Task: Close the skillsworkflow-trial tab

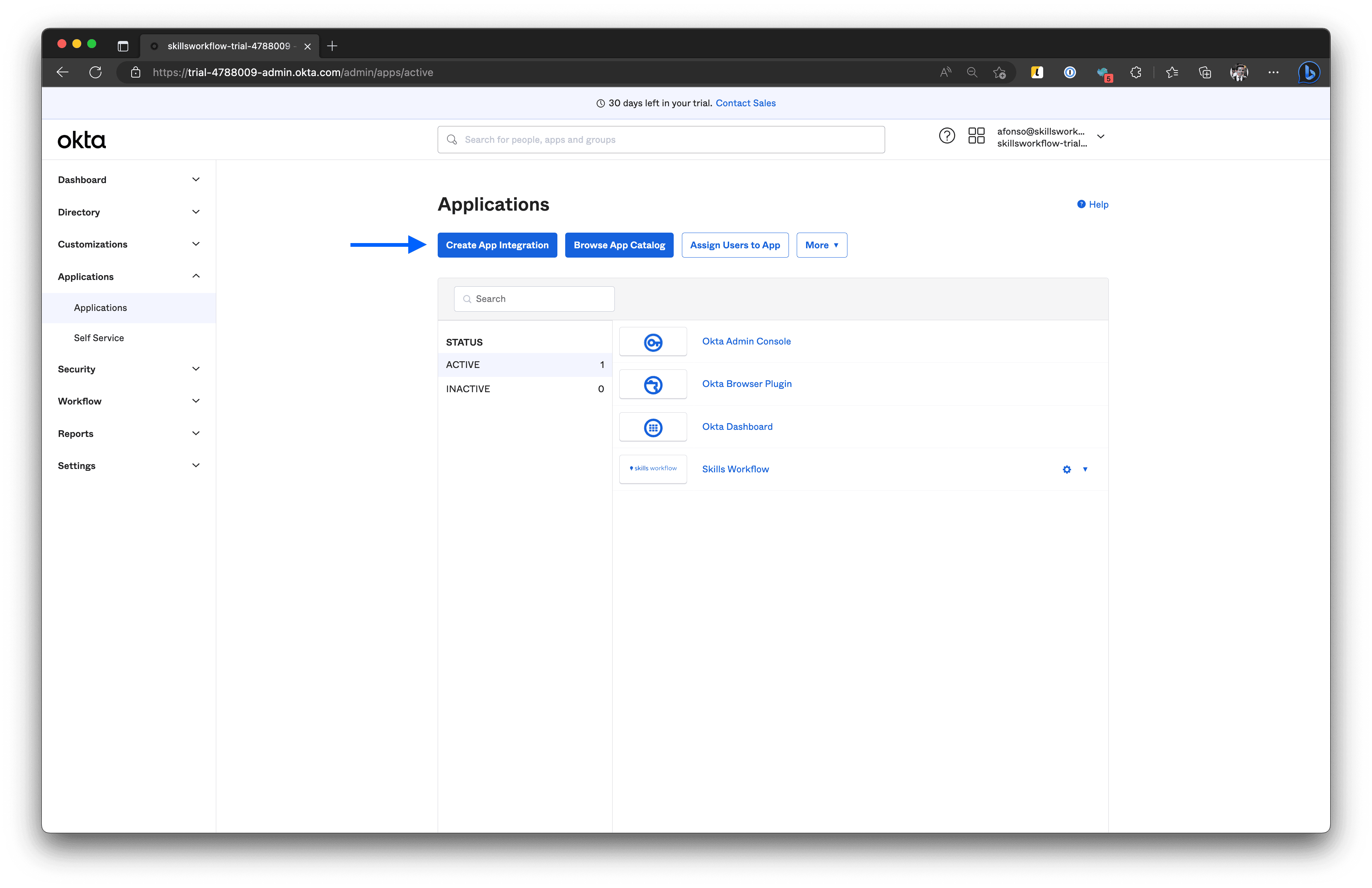Action: tap(307, 46)
